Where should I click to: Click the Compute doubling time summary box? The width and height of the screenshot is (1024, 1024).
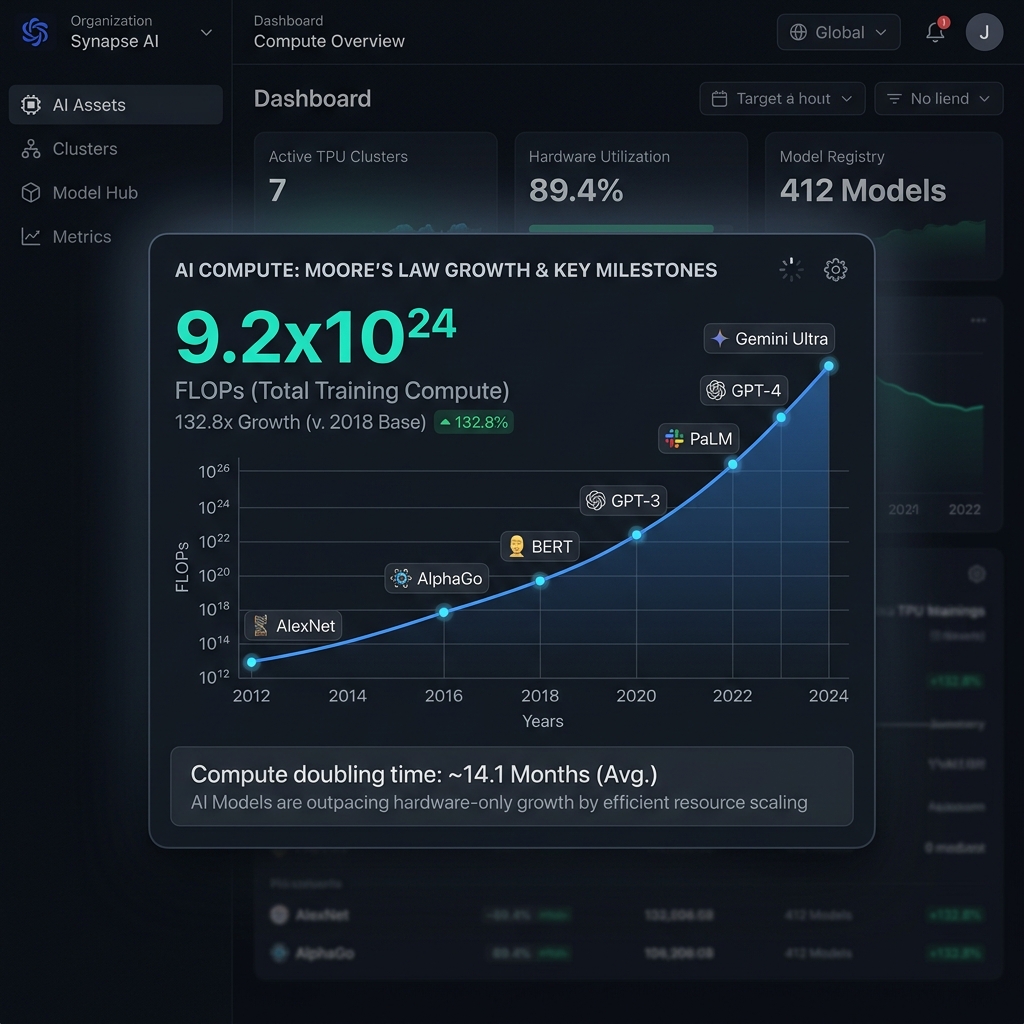(x=512, y=786)
